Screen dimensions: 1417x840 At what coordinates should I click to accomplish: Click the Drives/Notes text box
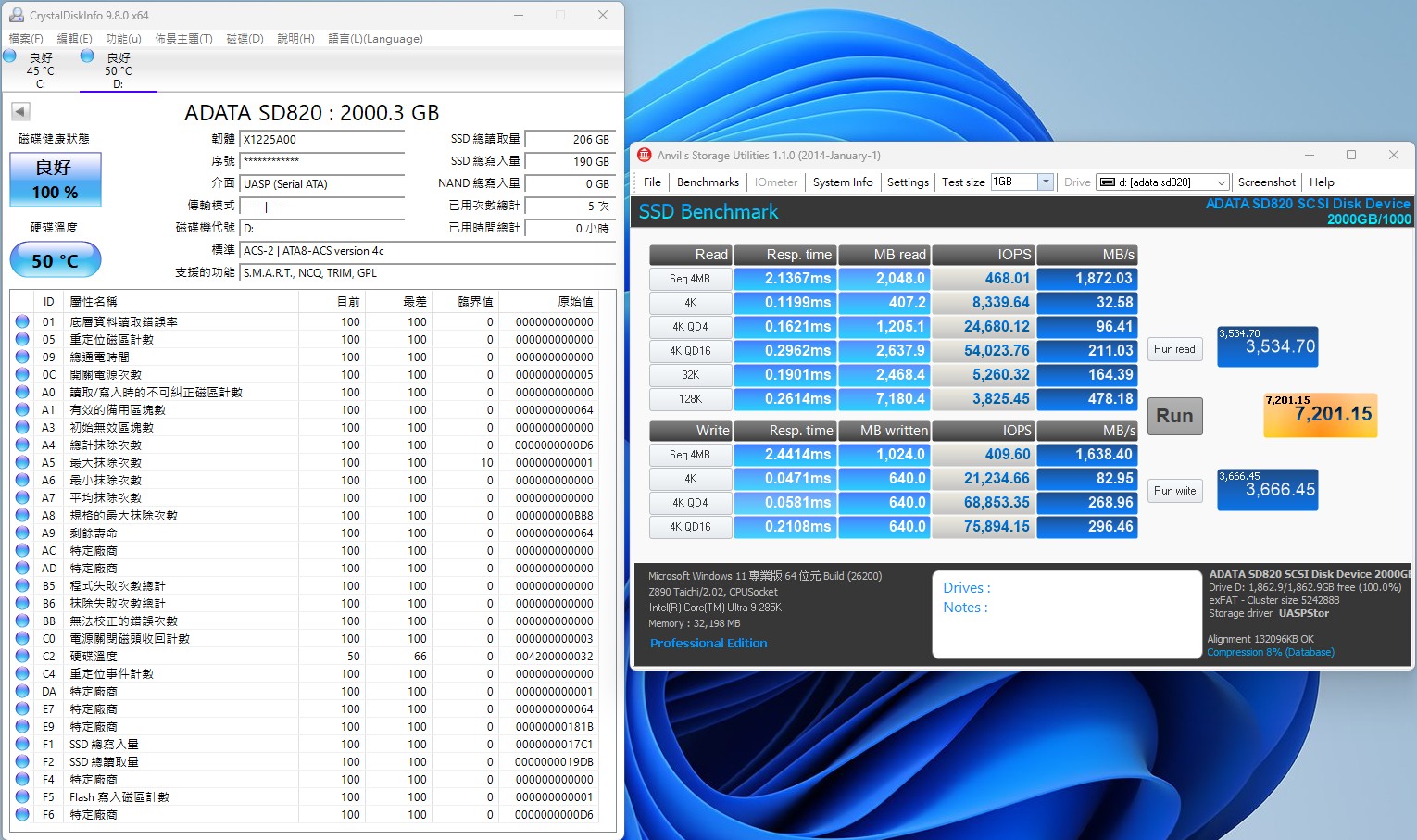[x=1067, y=614]
